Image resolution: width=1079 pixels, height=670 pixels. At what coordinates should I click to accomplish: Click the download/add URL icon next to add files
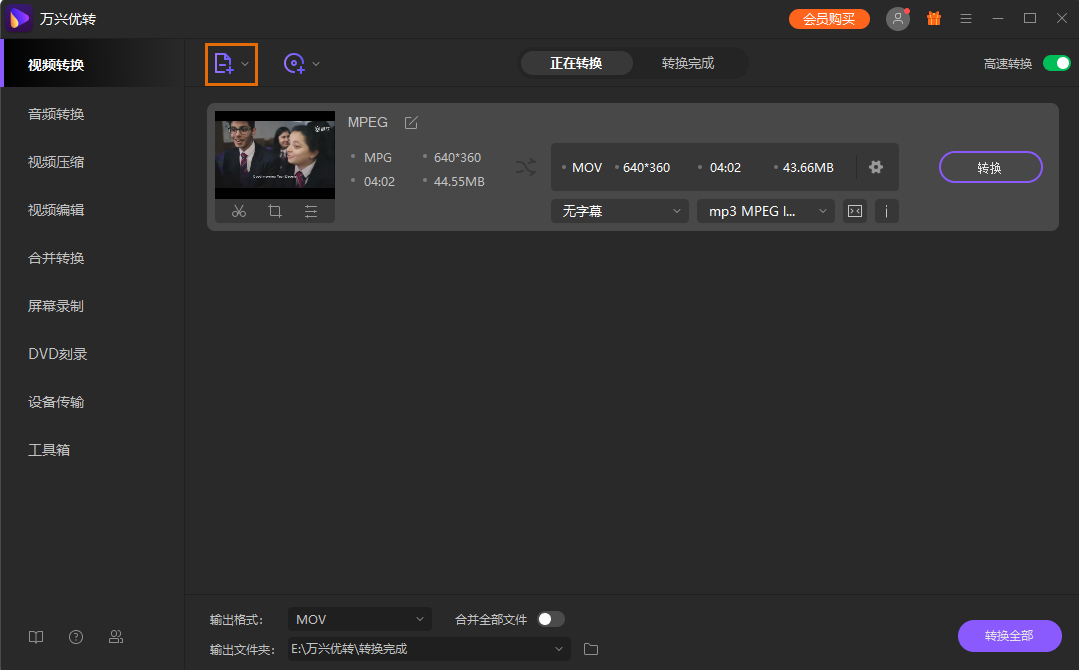(x=293, y=63)
